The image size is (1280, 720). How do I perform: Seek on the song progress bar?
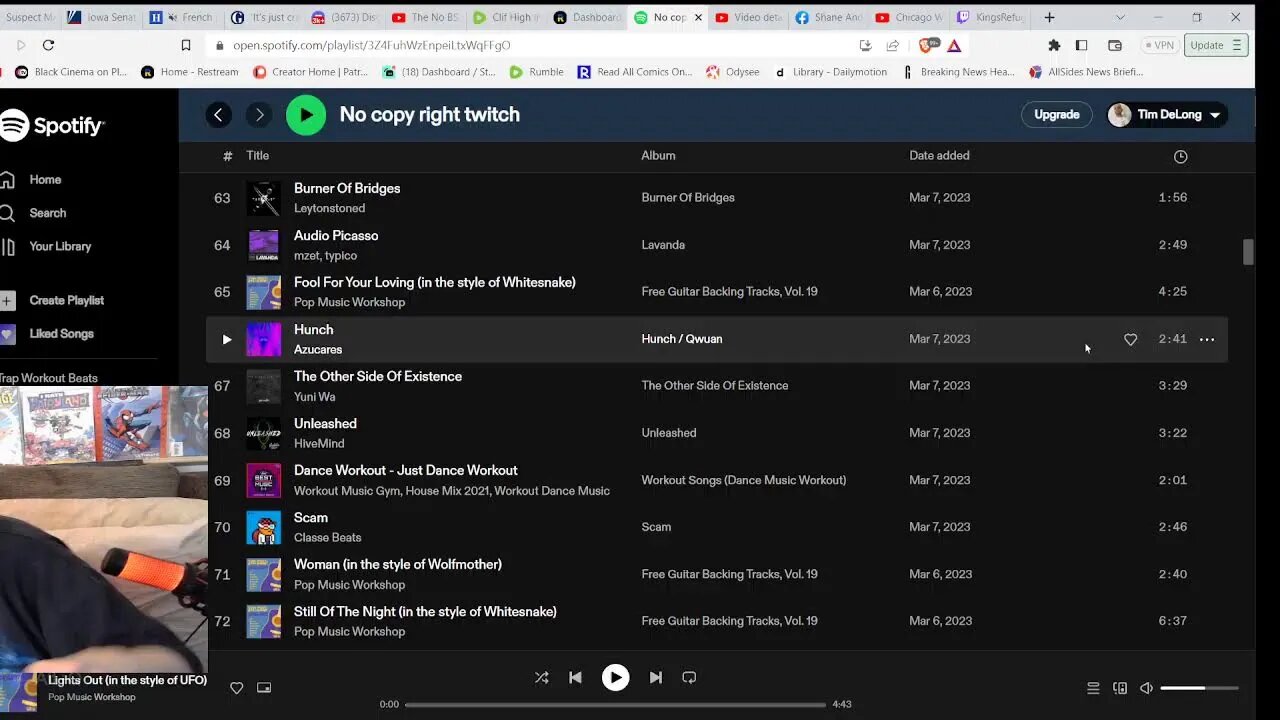(x=615, y=704)
